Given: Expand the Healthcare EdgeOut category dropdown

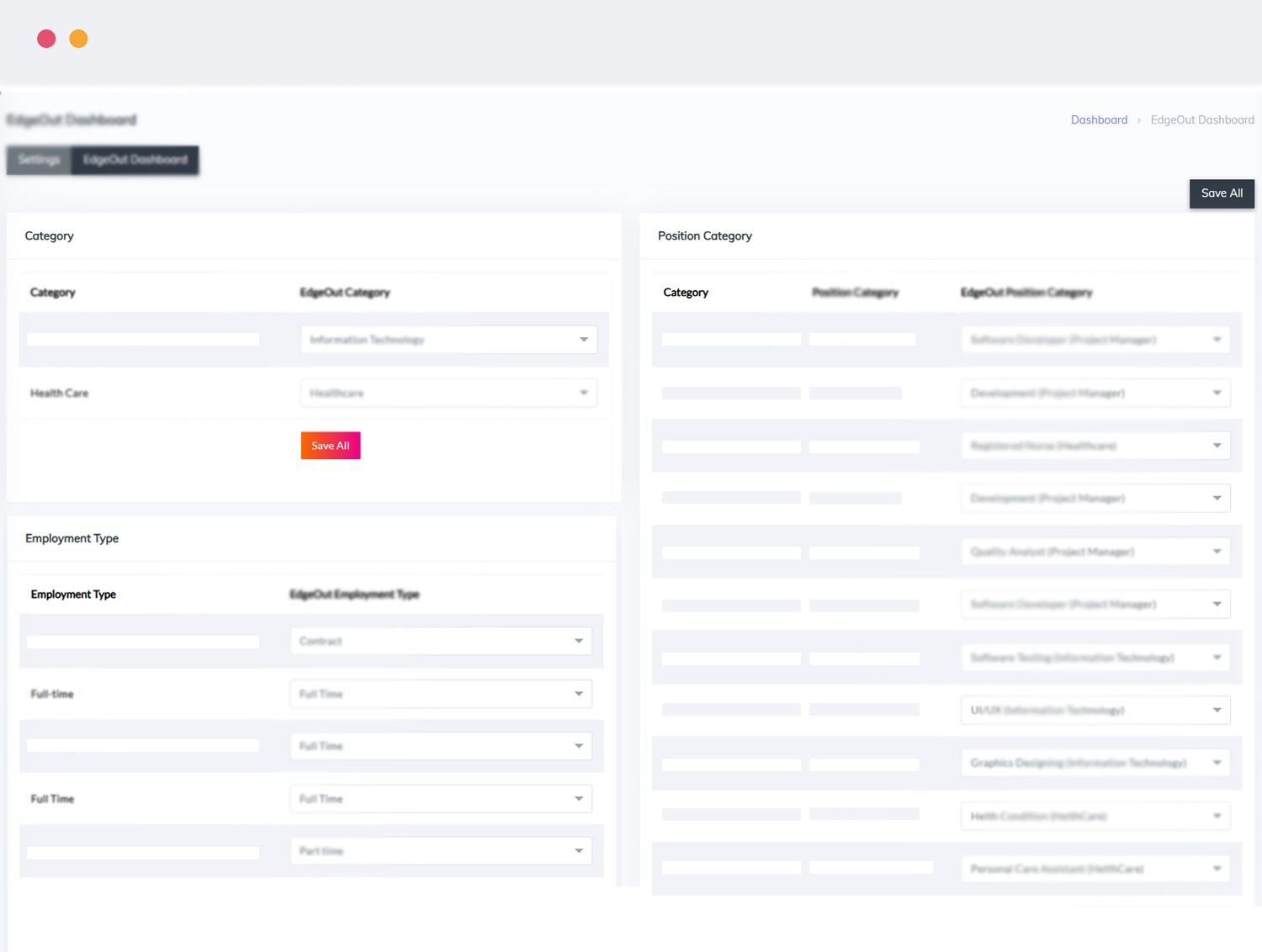Looking at the screenshot, I should coord(448,393).
